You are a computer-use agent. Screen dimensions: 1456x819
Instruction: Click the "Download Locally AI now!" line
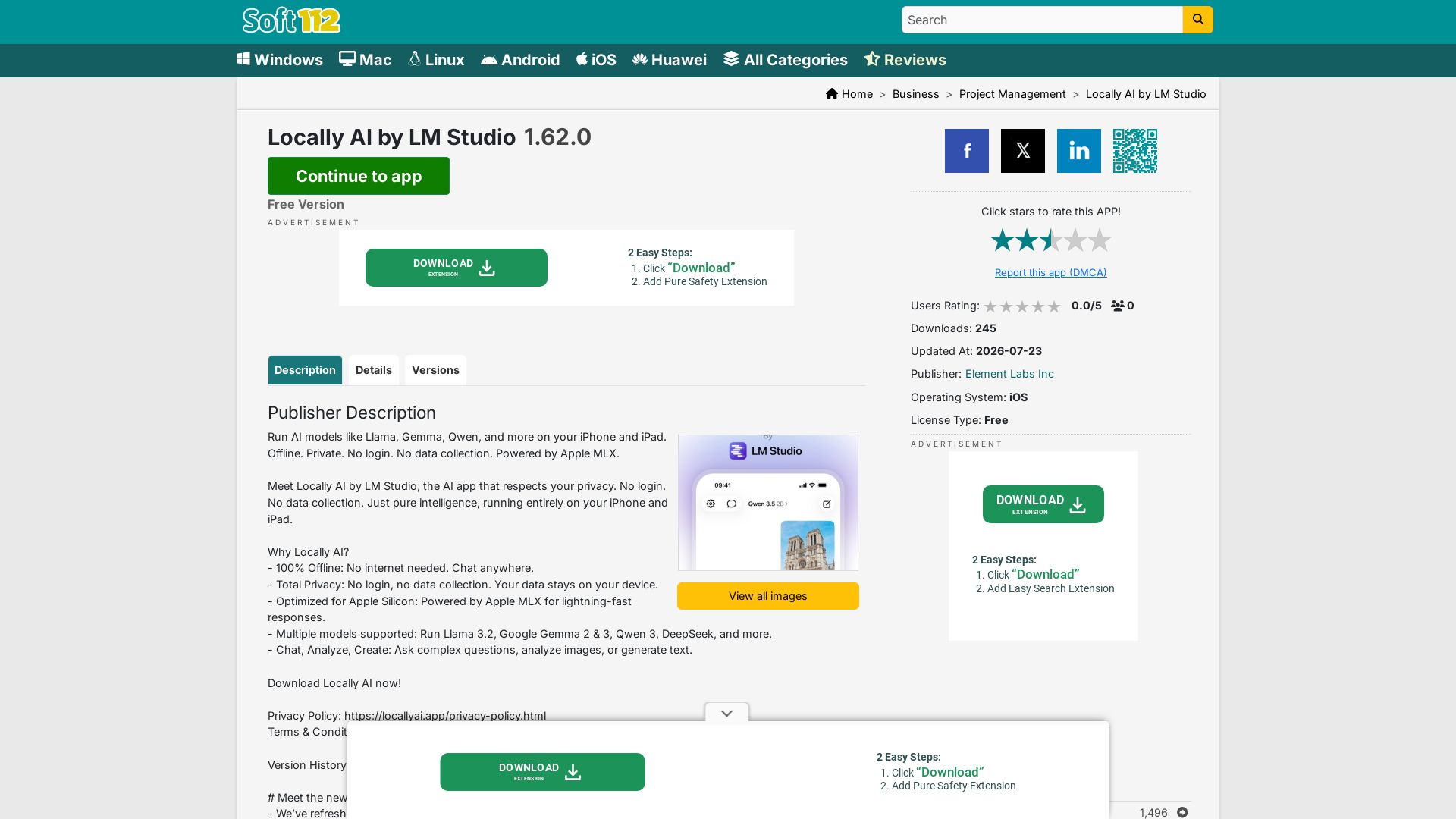pos(334,683)
